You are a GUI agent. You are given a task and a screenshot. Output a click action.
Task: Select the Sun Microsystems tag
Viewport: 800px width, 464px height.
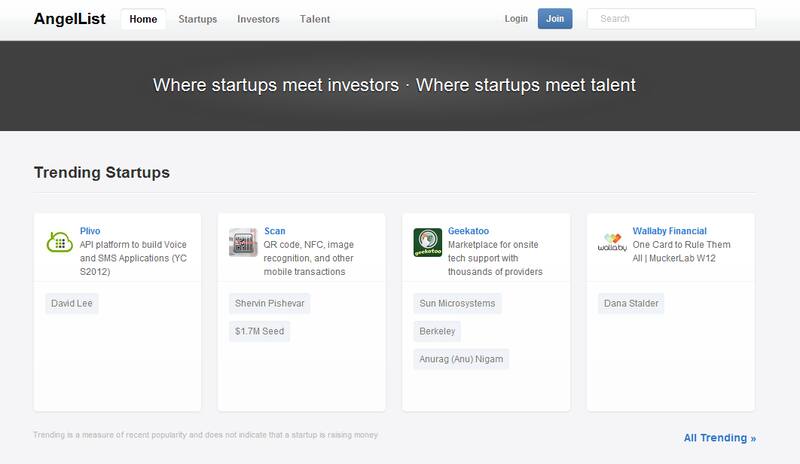pyautogui.click(x=459, y=303)
